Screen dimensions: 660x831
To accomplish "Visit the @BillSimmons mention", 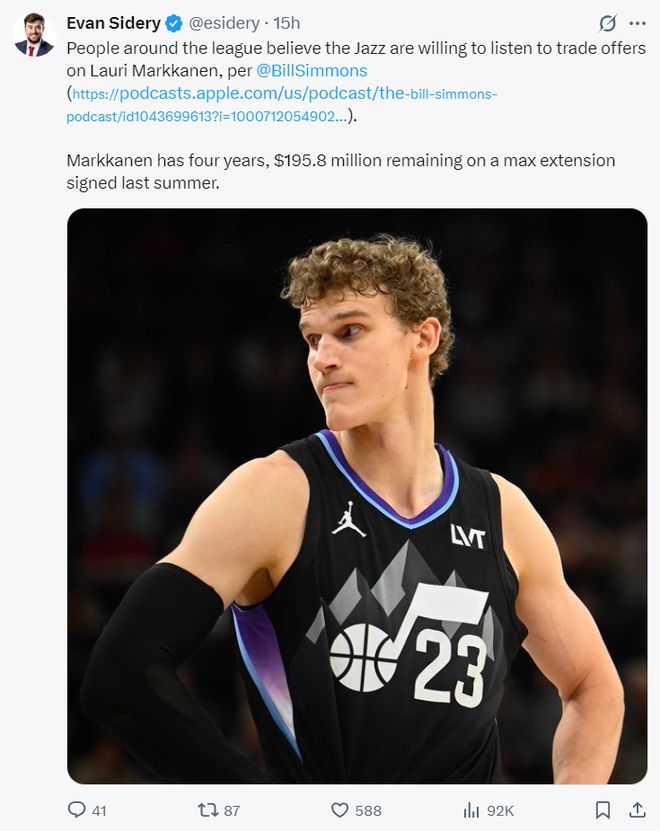I will (312, 71).
